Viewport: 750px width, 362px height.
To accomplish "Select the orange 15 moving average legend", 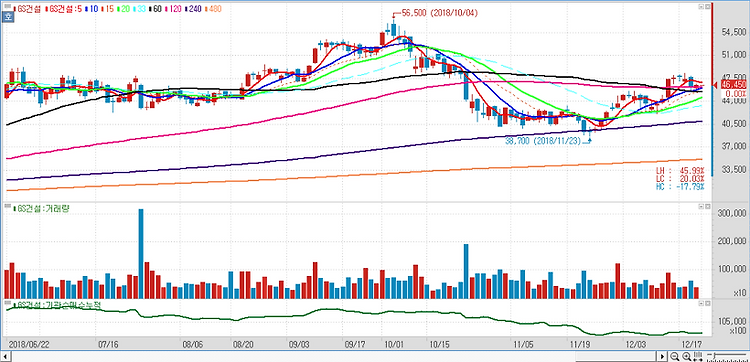I will (x=108, y=9).
